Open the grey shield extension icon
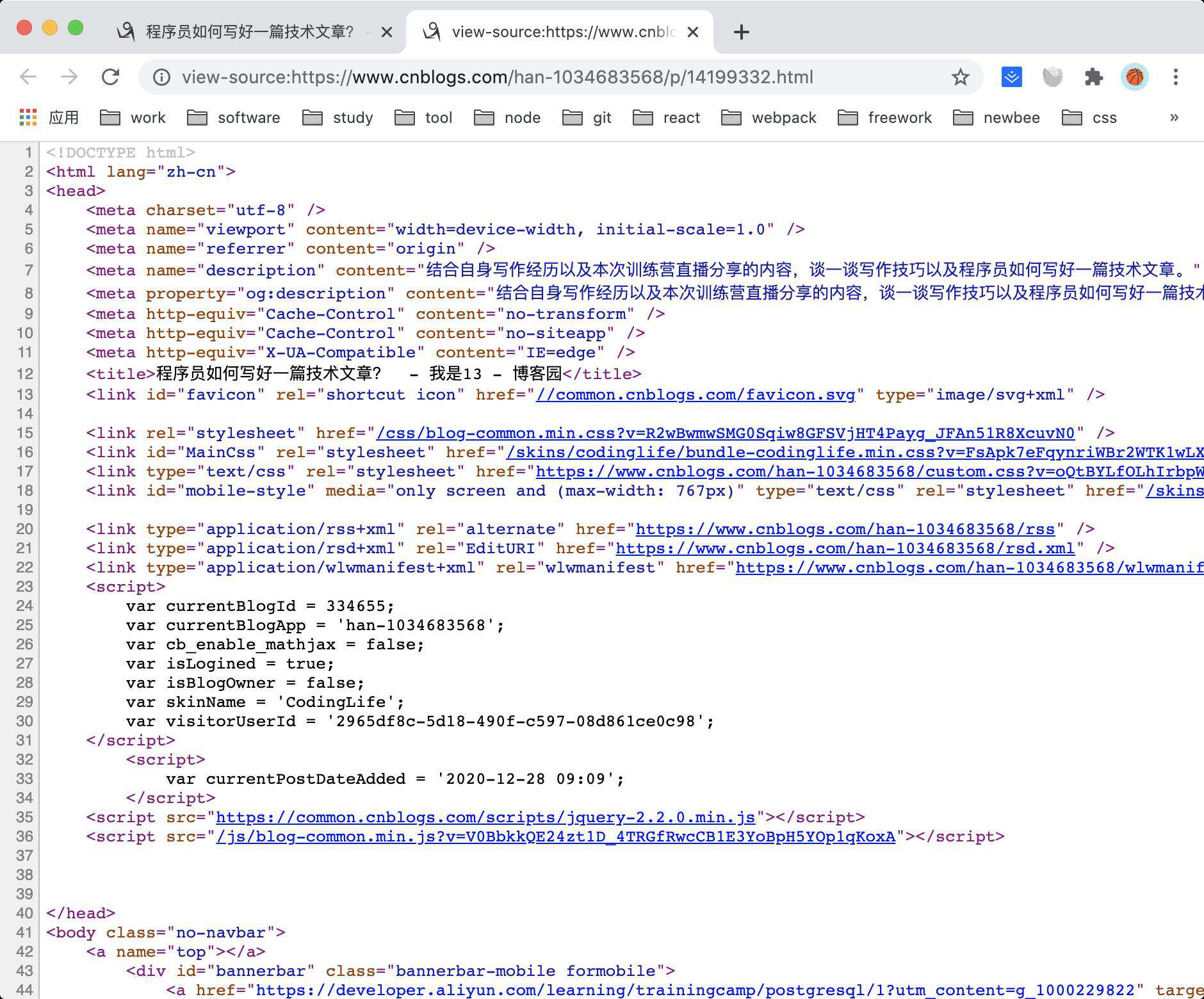Viewport: 1204px width, 999px height. 1052,77
